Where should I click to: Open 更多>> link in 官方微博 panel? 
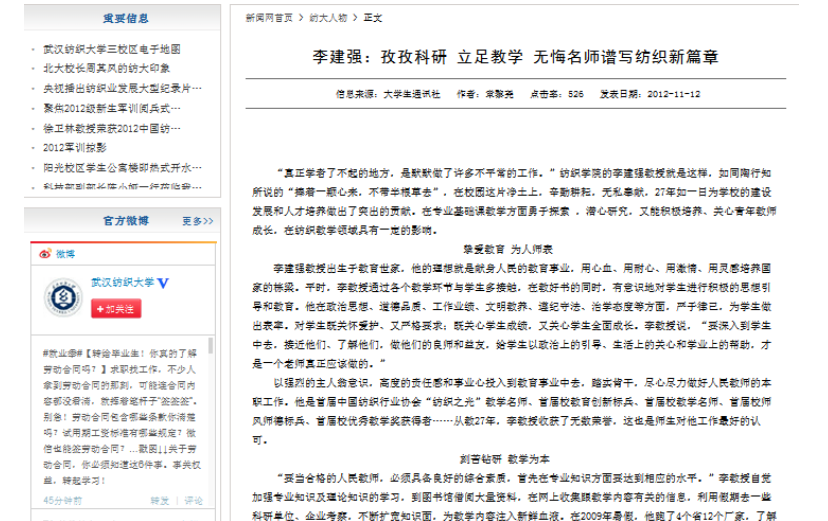coord(198,220)
